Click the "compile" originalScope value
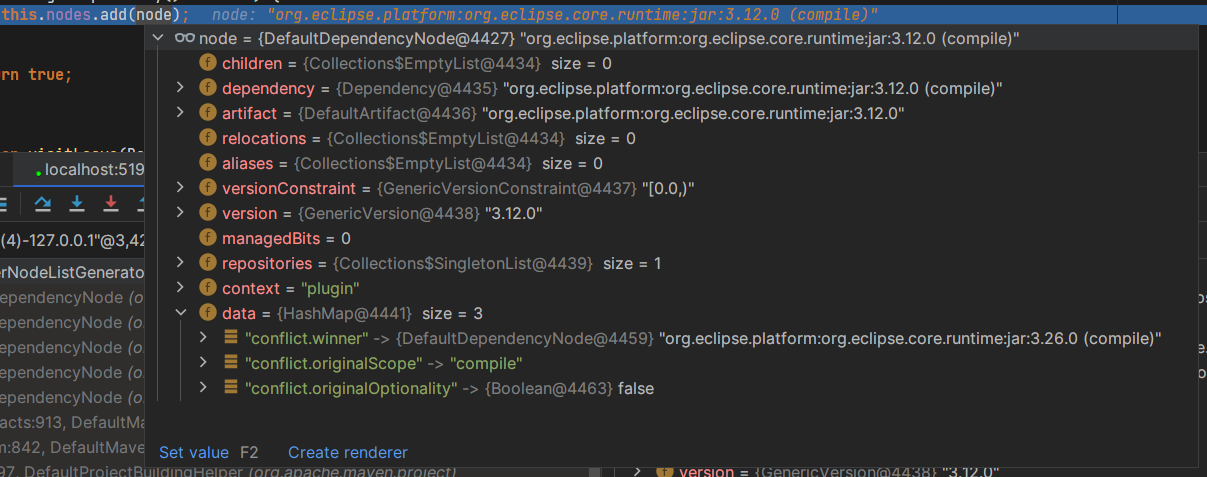This screenshot has width=1207, height=477. click(486, 363)
